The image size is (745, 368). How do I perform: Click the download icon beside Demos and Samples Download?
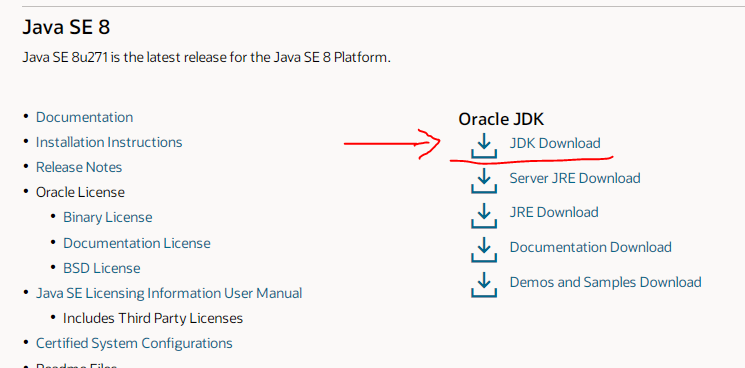tap(484, 284)
